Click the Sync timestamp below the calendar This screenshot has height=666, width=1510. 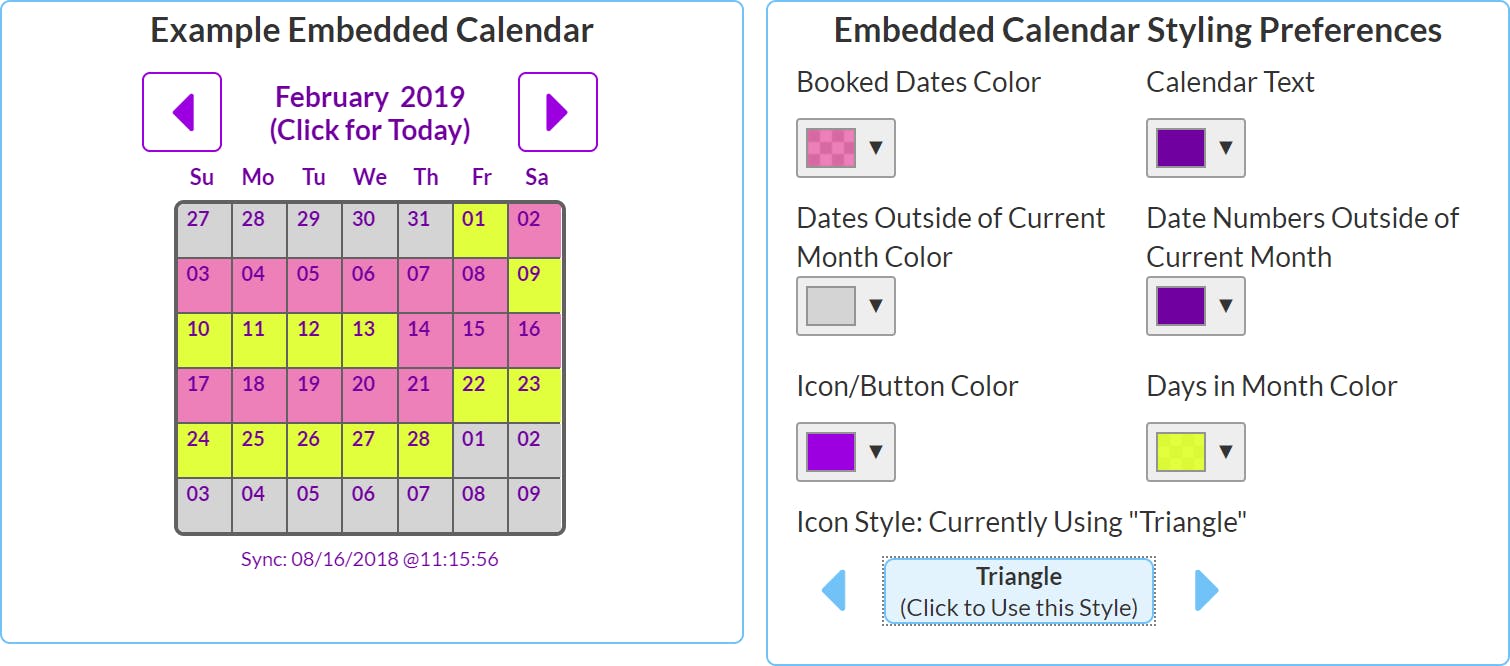(x=370, y=559)
